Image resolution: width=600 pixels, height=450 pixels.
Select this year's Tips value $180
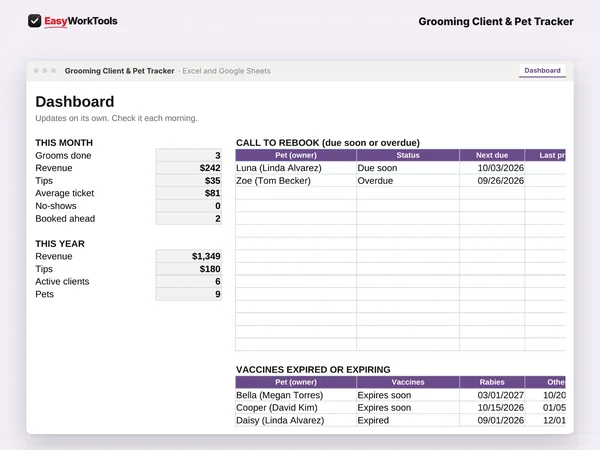pyautogui.click(x=189, y=269)
